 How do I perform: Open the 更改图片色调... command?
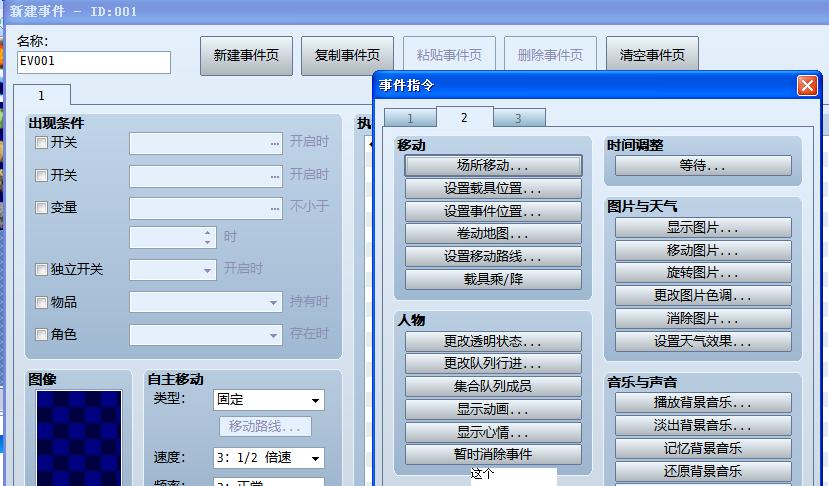tap(703, 296)
